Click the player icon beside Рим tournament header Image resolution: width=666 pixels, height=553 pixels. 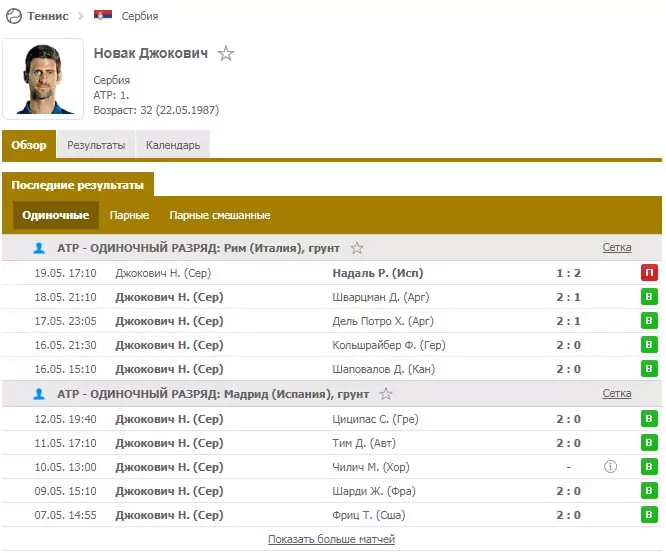pos(39,248)
